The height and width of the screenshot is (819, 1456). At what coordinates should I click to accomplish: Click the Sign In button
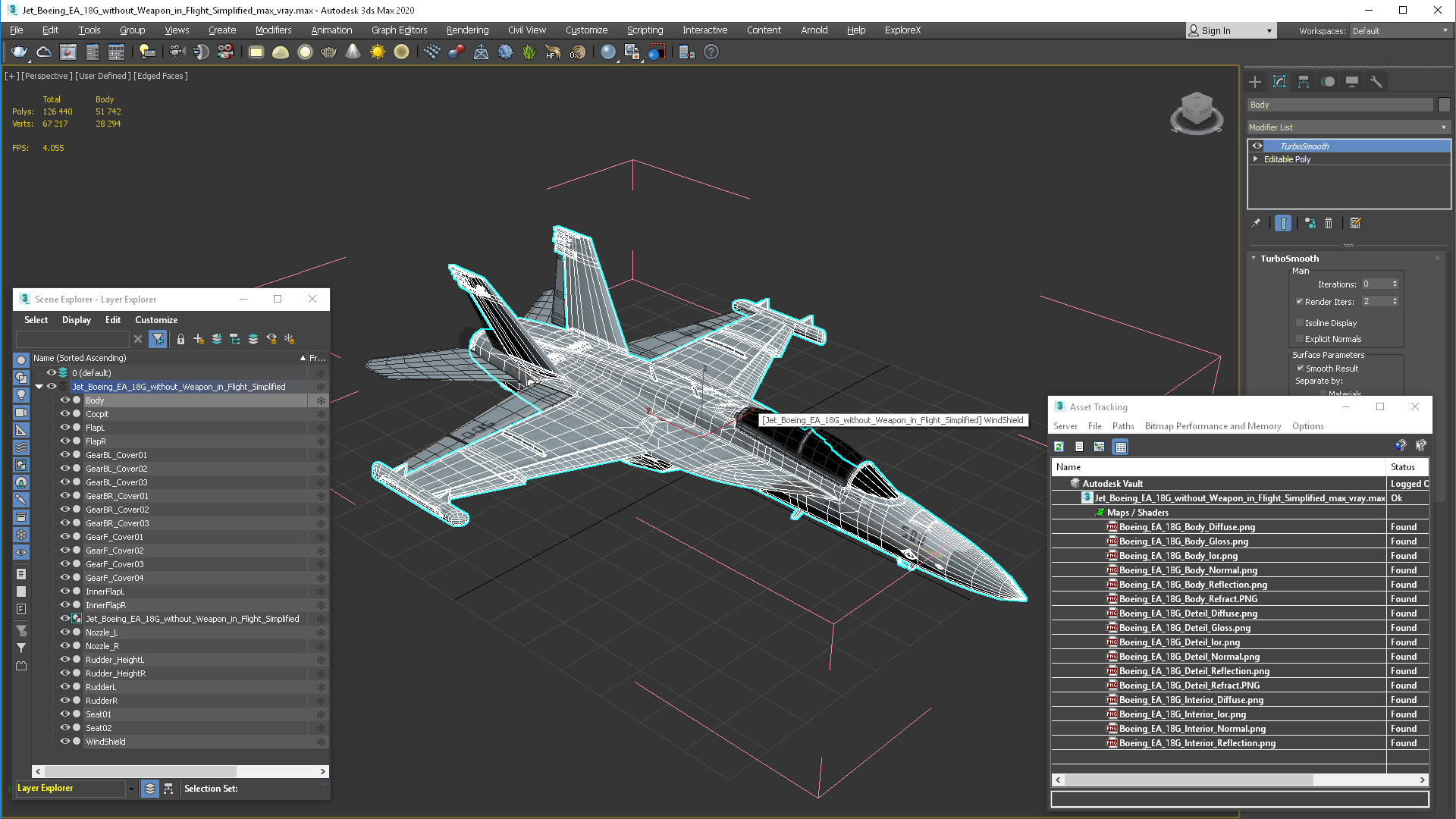(x=1215, y=31)
